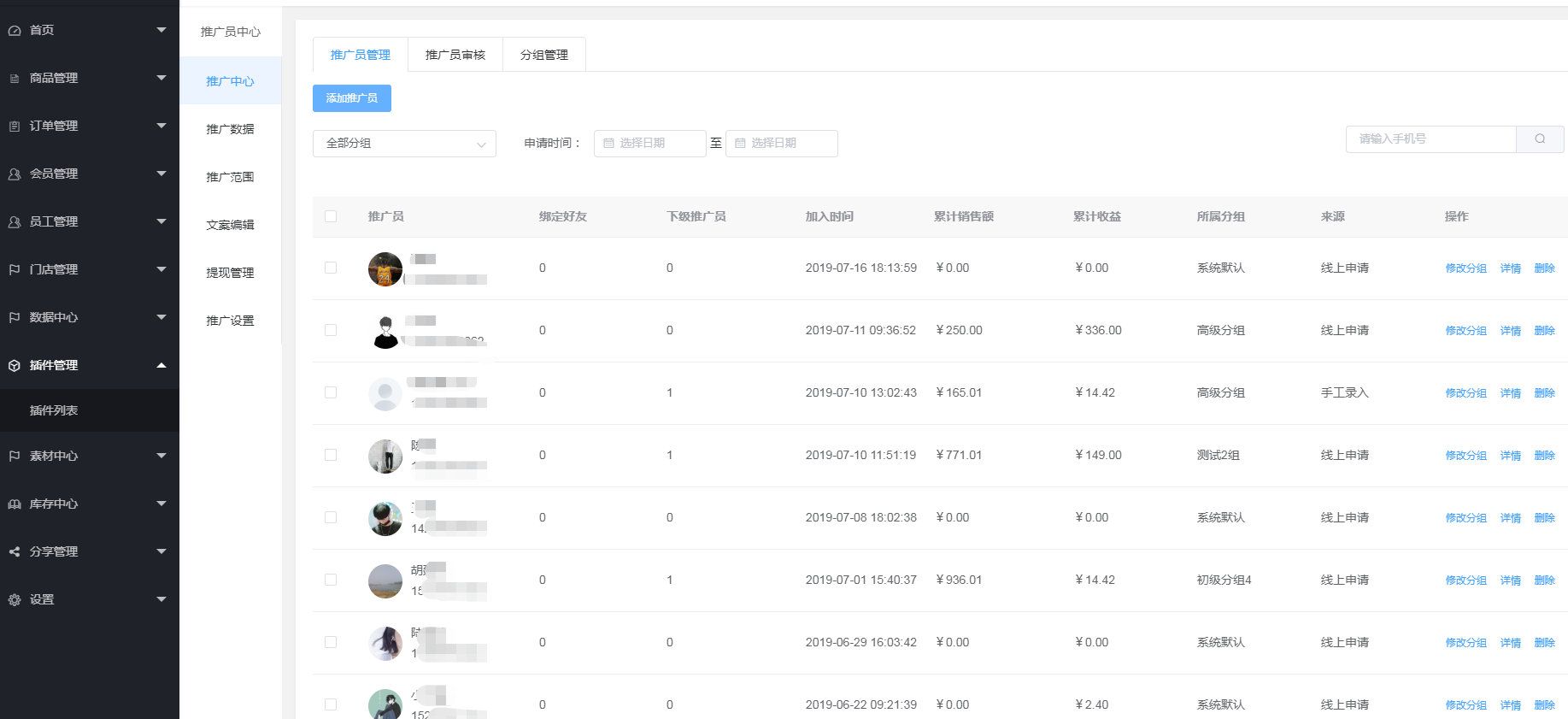This screenshot has height=719, width=1568.
Task: Check the row dated 2019-07-10 11:51:19
Action: pos(331,455)
